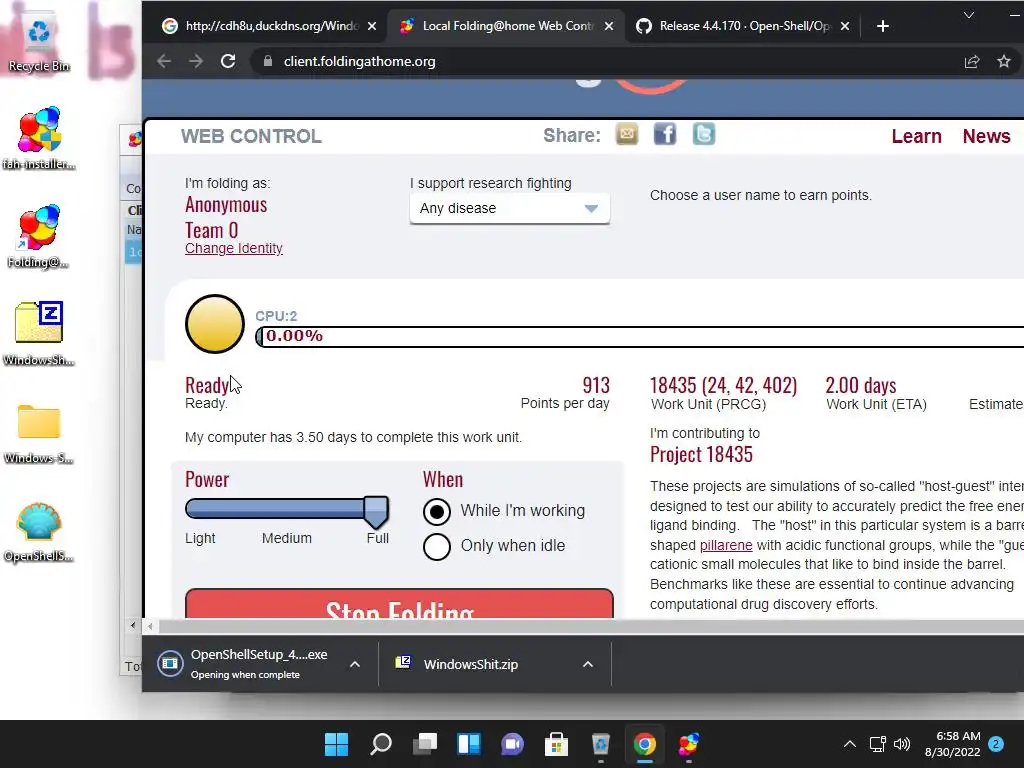
Task: Open Microsoft Store on taskbar
Action: pos(556,744)
